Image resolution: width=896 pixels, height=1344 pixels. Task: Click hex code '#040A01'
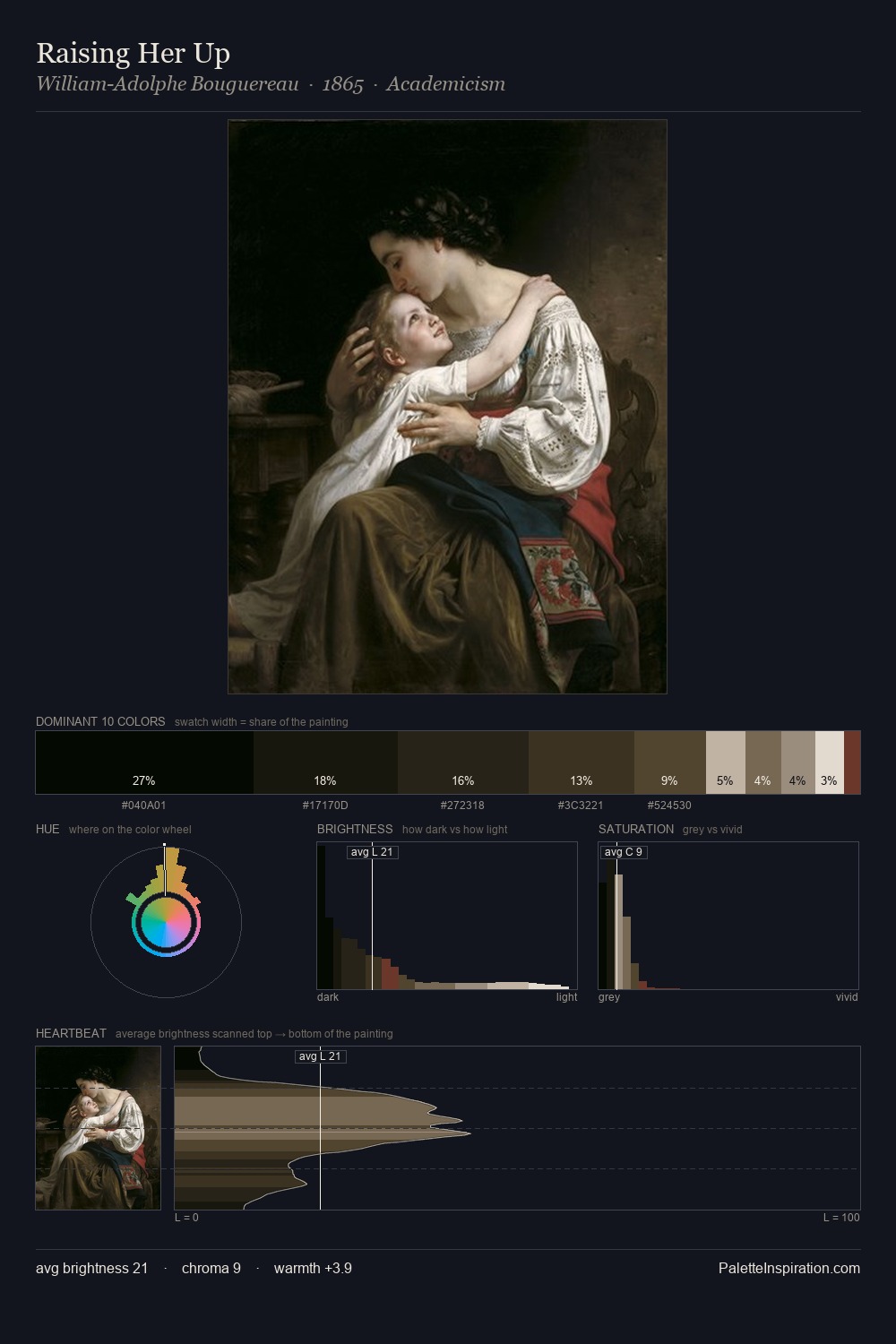pos(144,805)
